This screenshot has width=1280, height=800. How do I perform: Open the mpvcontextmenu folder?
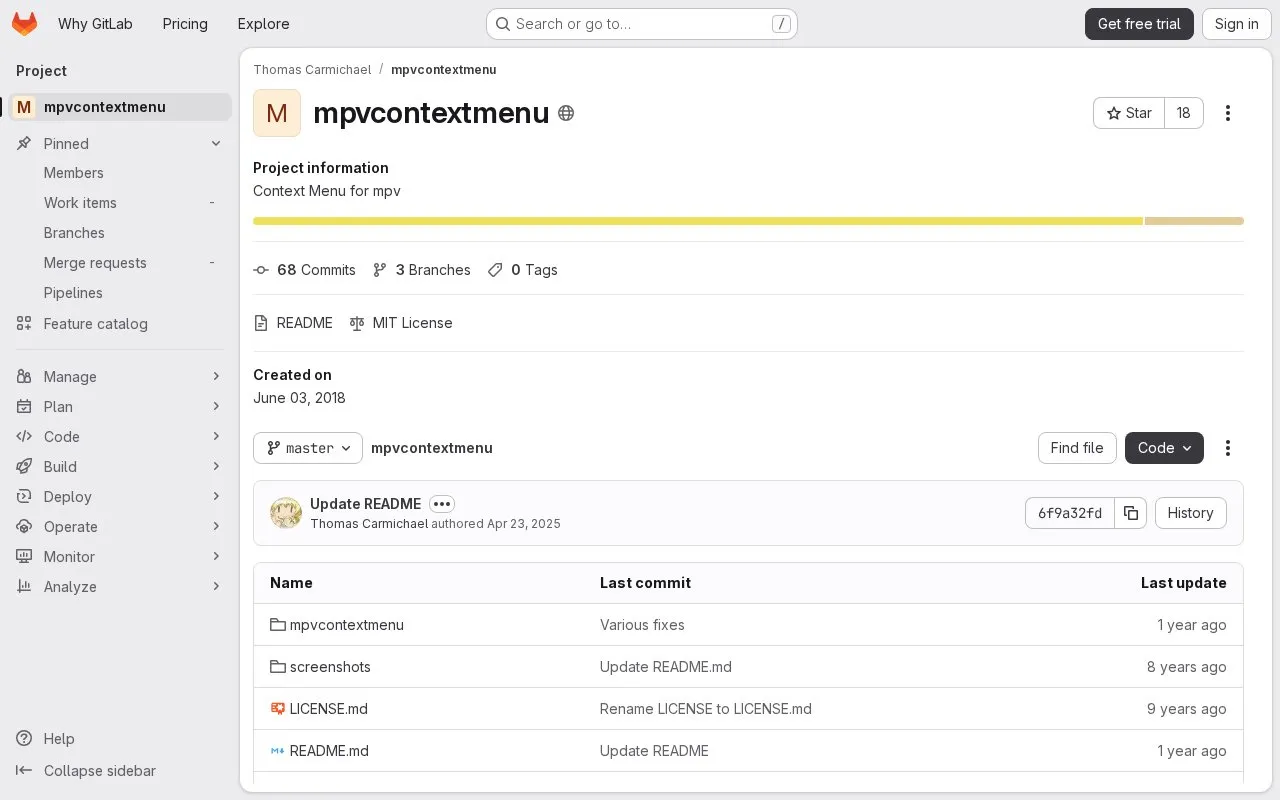pos(347,625)
